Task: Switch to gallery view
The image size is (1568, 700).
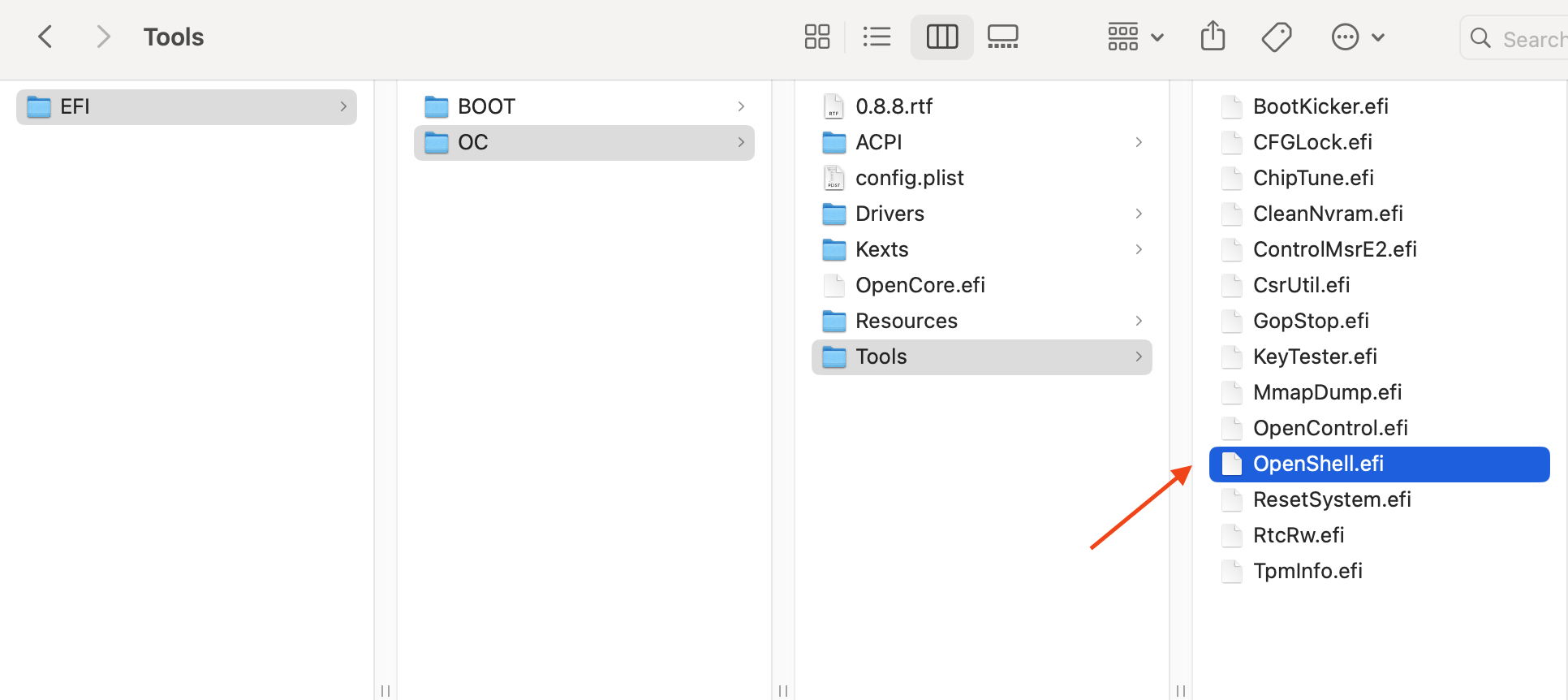Action: (x=1002, y=37)
